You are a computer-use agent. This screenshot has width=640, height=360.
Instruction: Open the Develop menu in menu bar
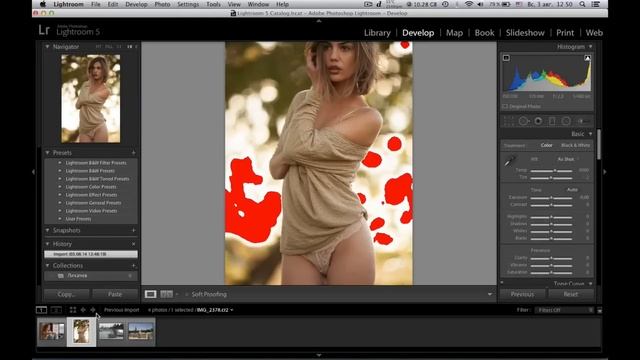tap(136, 4)
